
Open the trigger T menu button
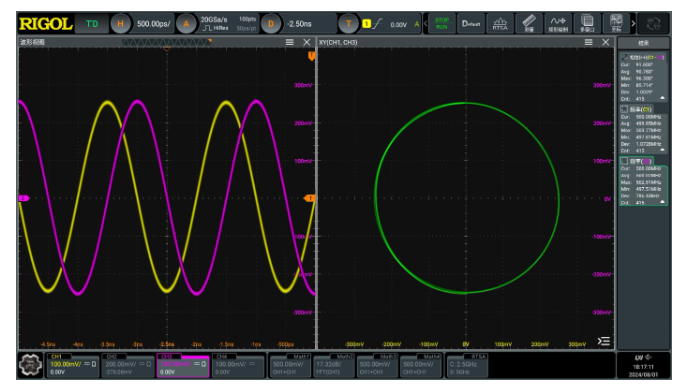[x=348, y=24]
